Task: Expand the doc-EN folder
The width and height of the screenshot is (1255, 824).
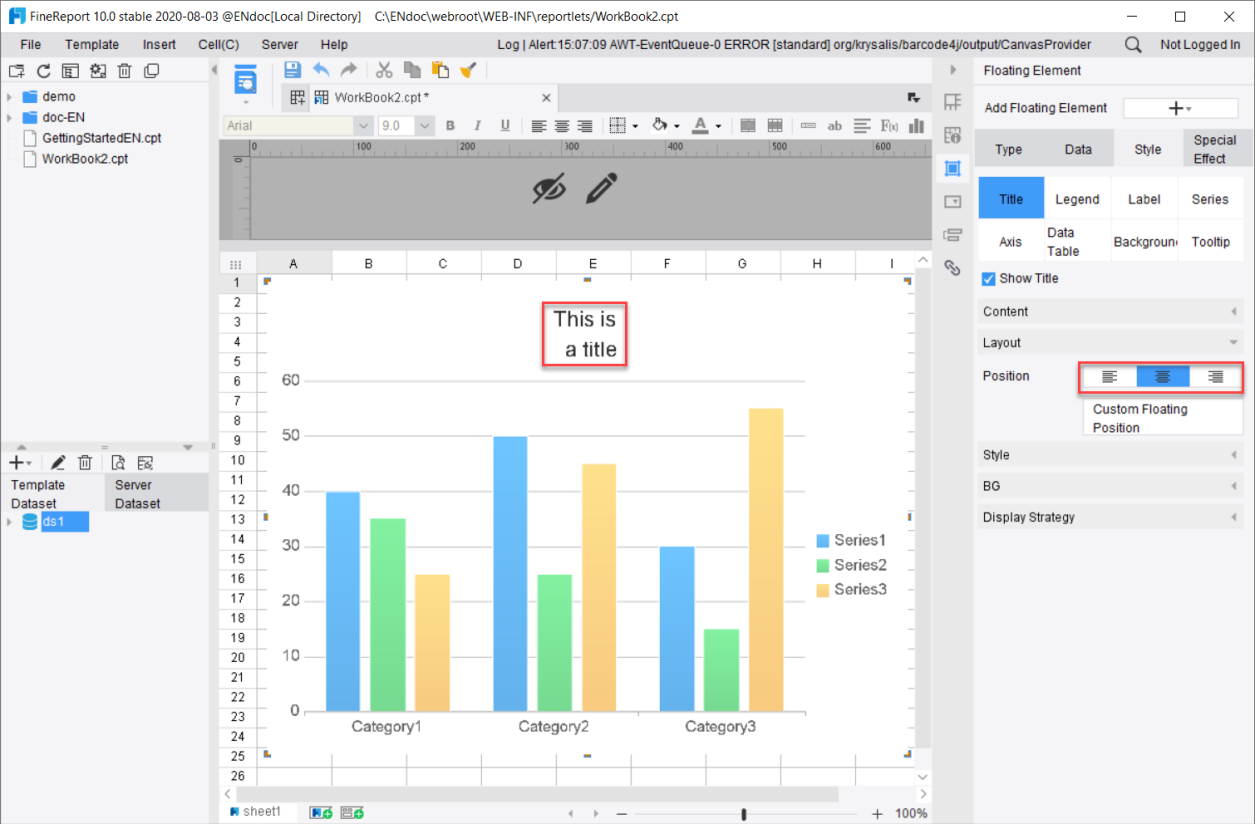Action: click(9, 117)
